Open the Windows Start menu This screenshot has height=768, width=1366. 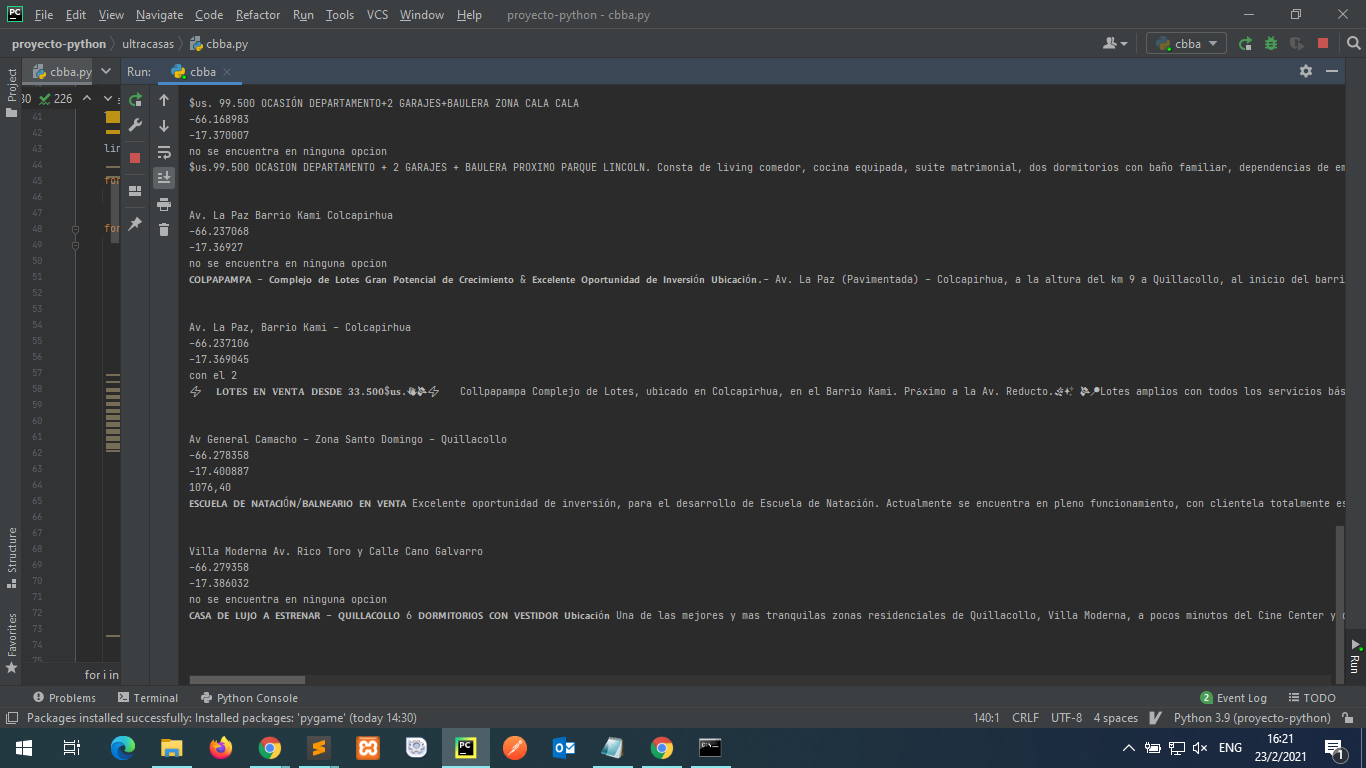click(x=24, y=747)
